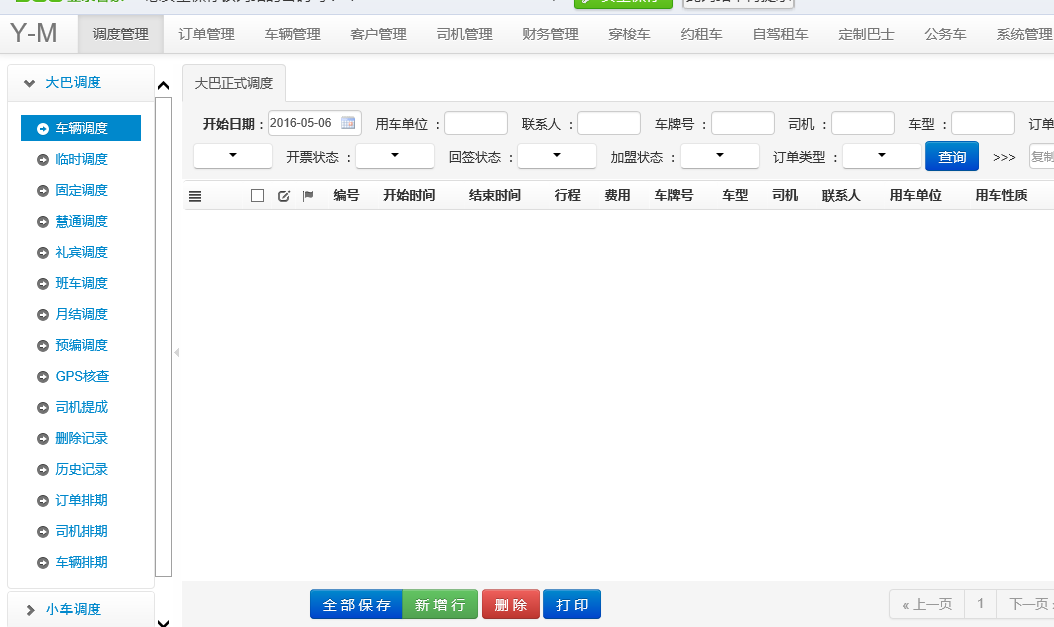Toggle the select-all checkbox in table header
Viewport: 1054px width, 627px height.
click(x=257, y=196)
